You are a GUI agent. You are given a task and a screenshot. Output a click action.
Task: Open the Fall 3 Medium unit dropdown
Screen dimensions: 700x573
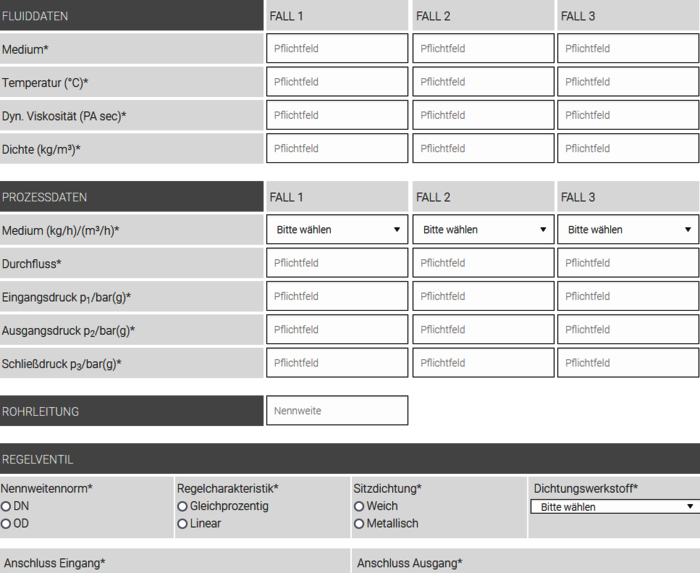point(628,229)
